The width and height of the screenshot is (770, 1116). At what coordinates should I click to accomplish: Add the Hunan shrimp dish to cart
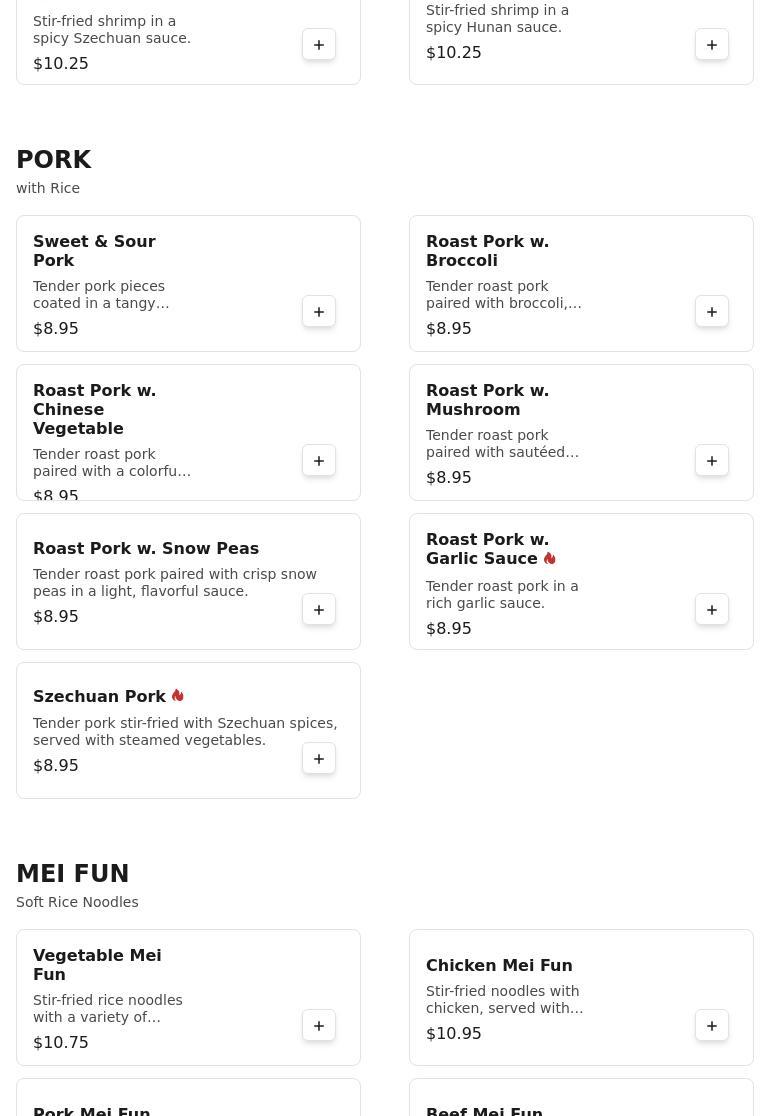coord(712,45)
